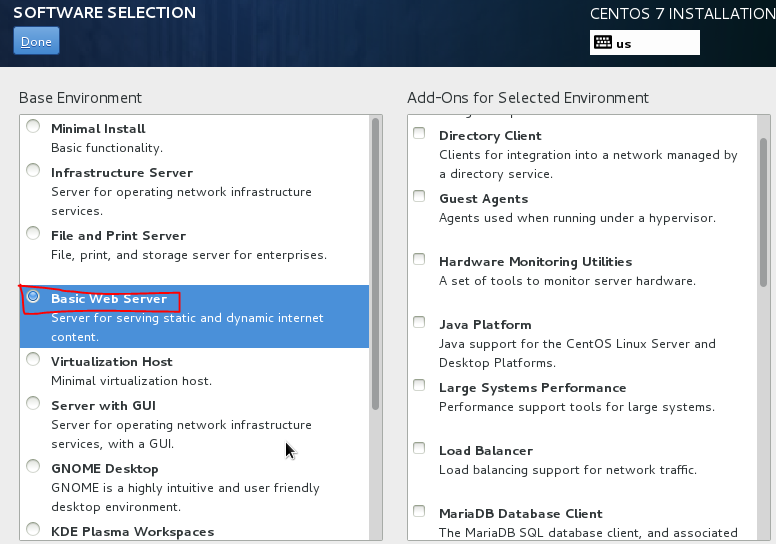Click 'Clients for integration into a network' text

pos(588,164)
